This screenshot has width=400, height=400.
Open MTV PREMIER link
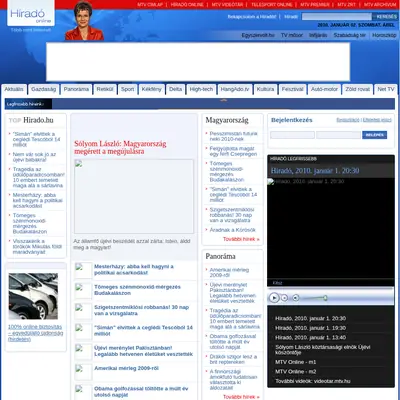point(315,5)
